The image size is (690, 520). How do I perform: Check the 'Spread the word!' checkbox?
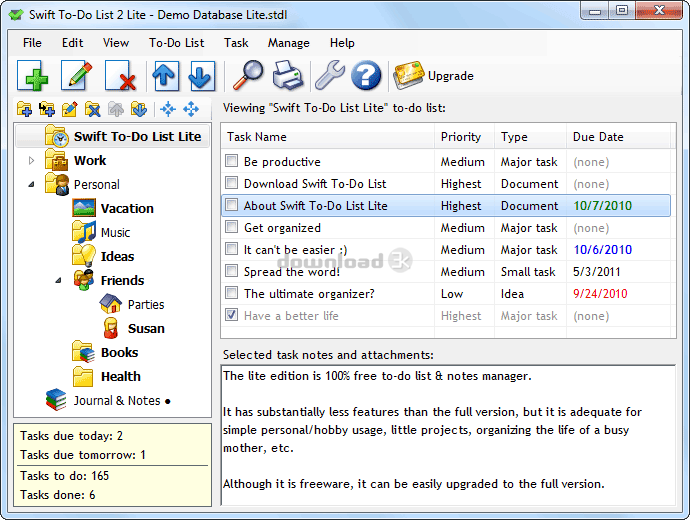[231, 271]
